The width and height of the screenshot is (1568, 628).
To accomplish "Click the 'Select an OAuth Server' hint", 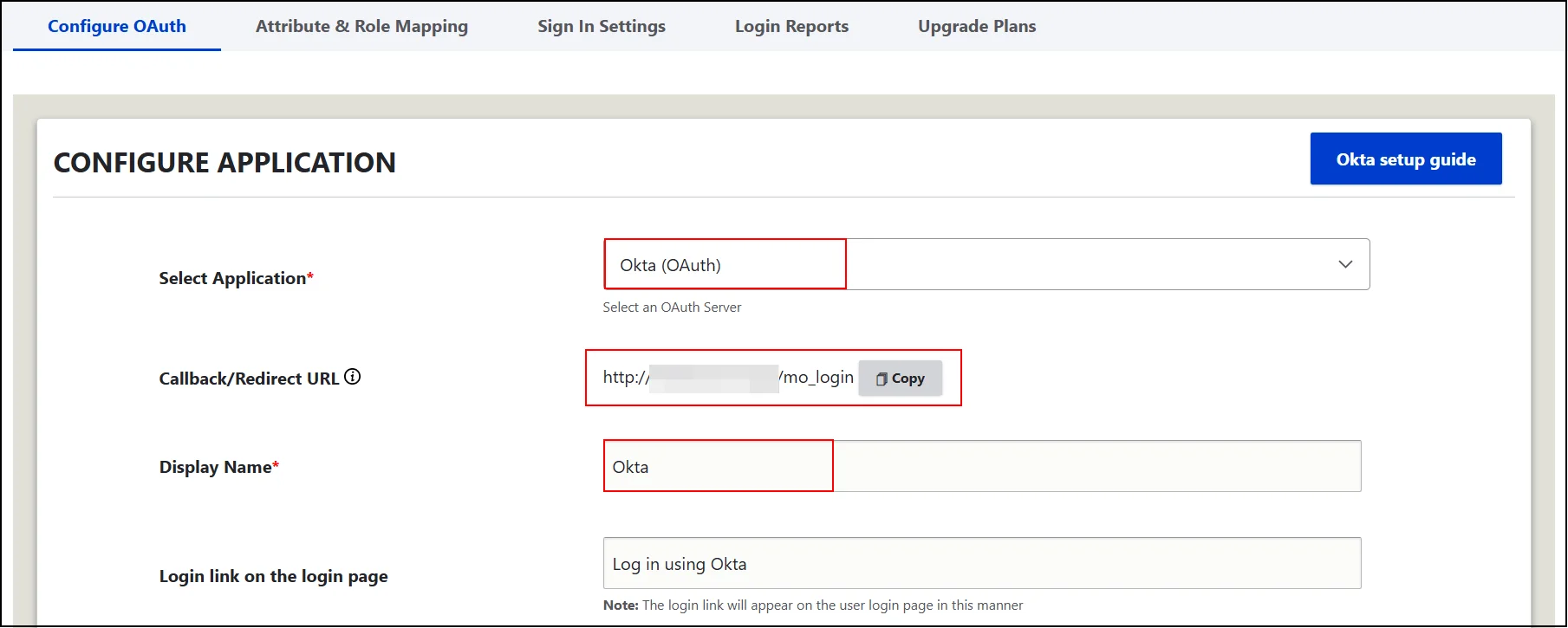I will pos(672,308).
